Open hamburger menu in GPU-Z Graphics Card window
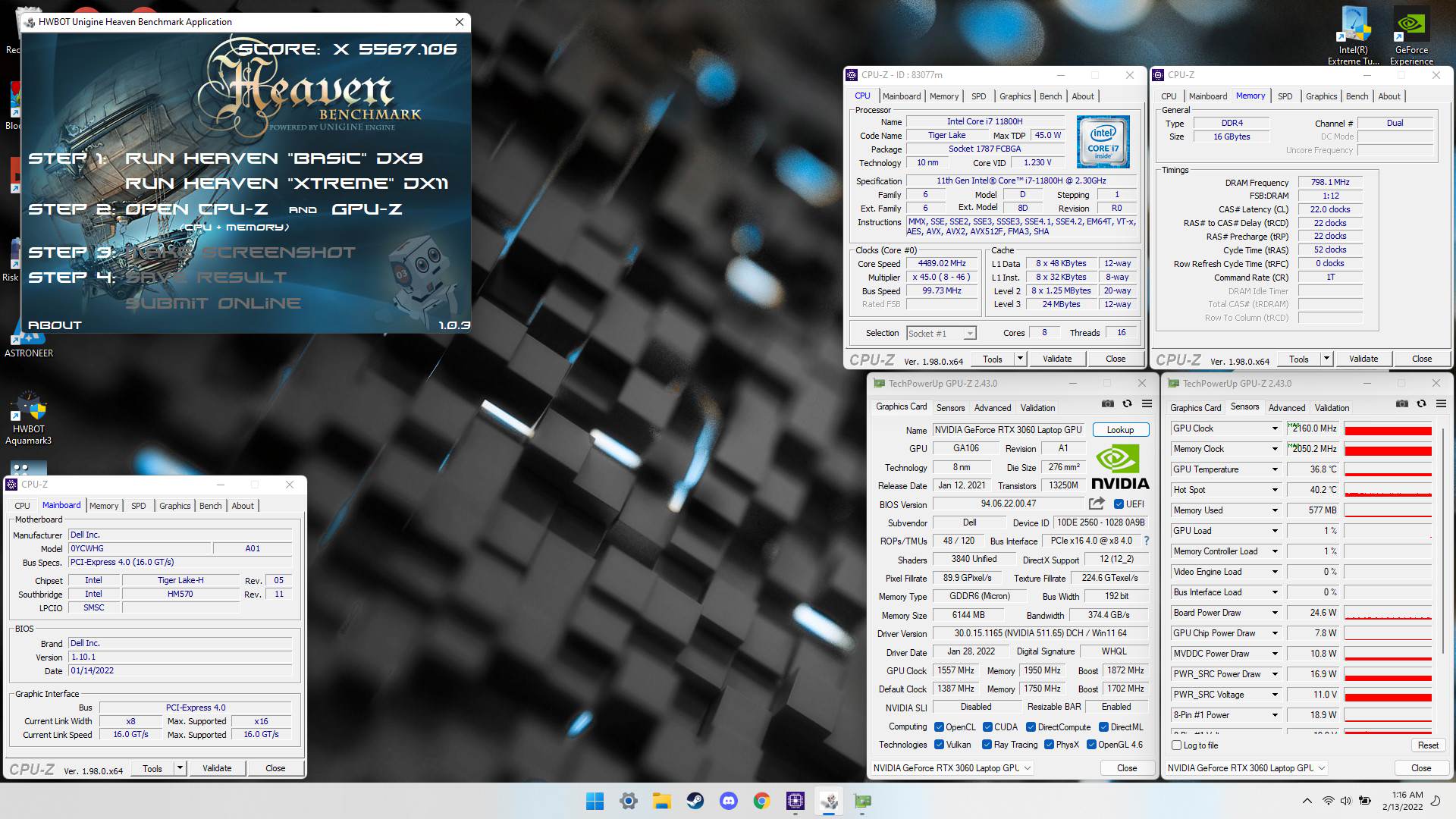 [1147, 403]
